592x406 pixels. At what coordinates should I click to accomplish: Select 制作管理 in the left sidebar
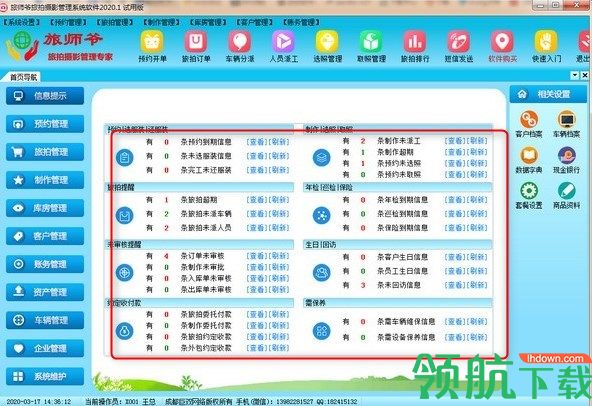[x=45, y=180]
